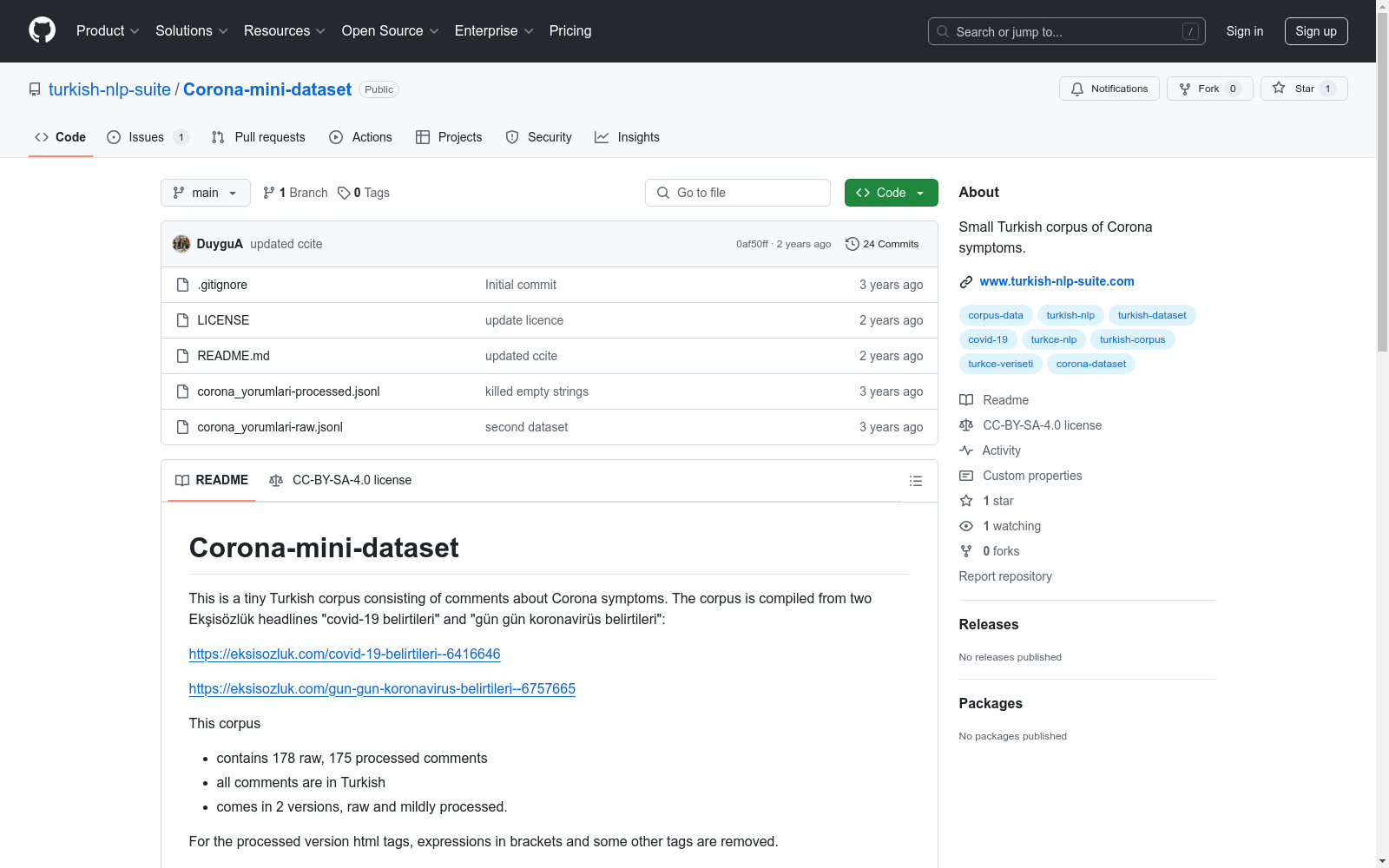Select the README tab in file viewer
Image resolution: width=1389 pixels, height=868 pixels.
[x=212, y=480]
